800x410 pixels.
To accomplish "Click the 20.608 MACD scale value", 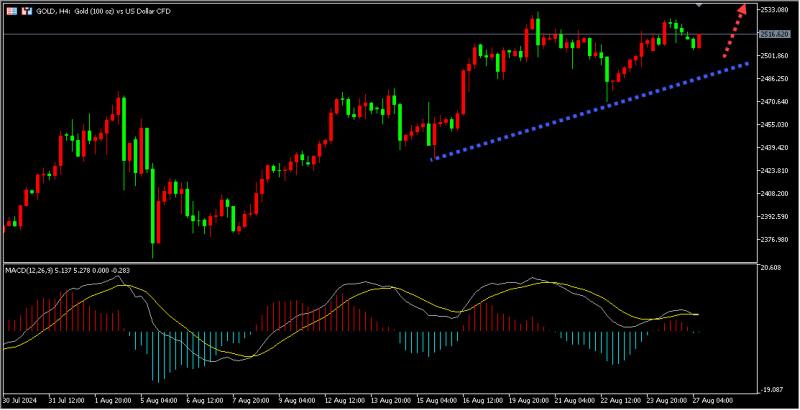I will point(769,267).
